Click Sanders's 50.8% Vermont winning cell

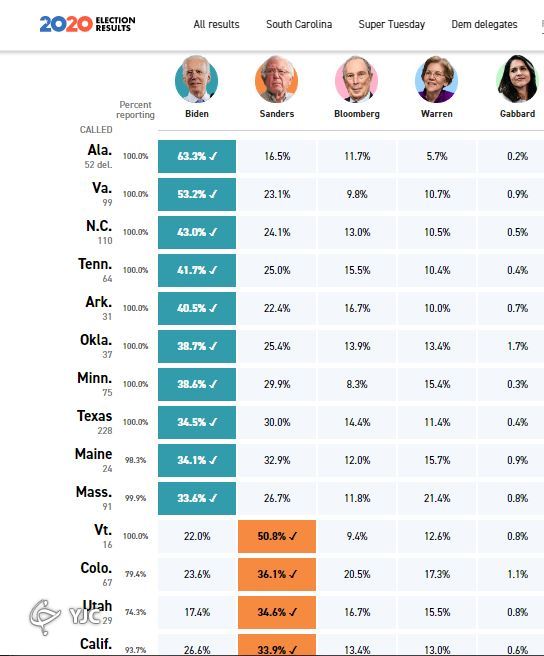pos(277,536)
